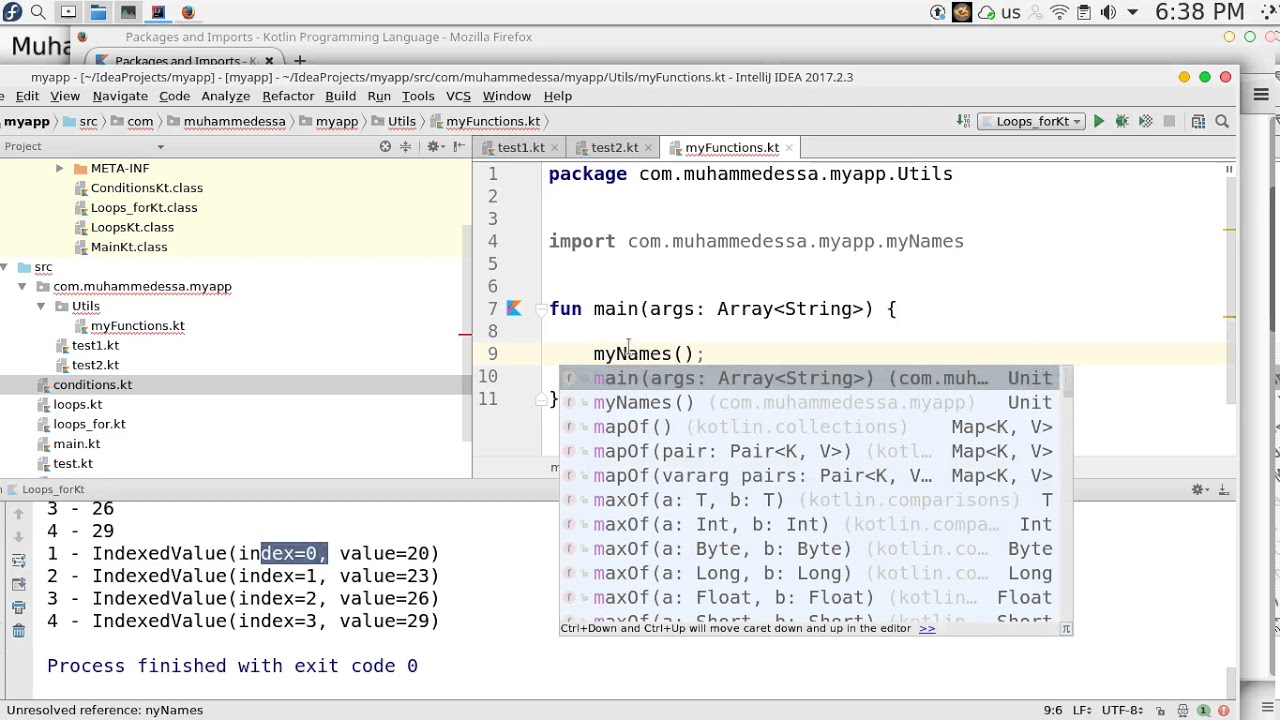Open the Navigate menu
The height and width of the screenshot is (720, 1280).
120,96
